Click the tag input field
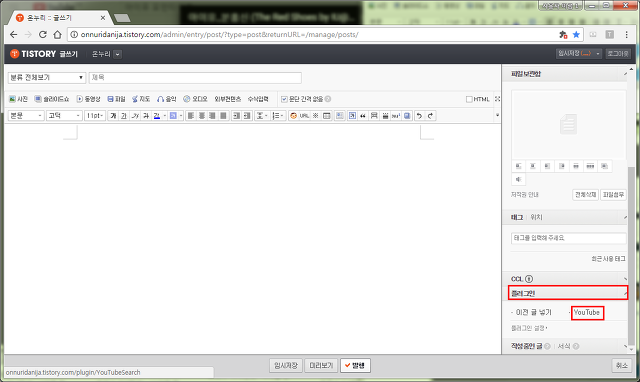Viewport: 640px width, 382px height. click(x=568, y=238)
